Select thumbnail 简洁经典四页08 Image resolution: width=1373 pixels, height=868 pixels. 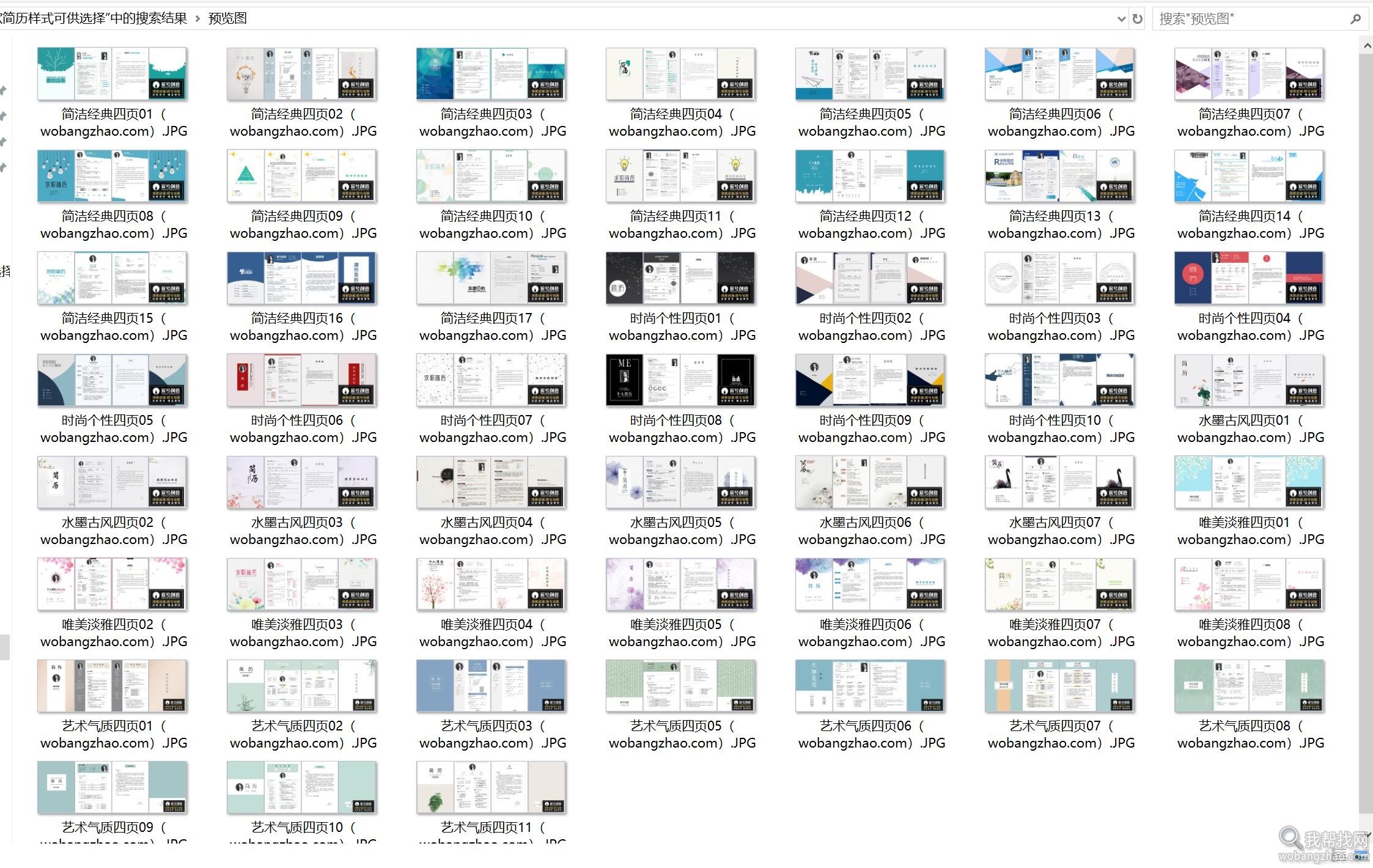tap(112, 176)
